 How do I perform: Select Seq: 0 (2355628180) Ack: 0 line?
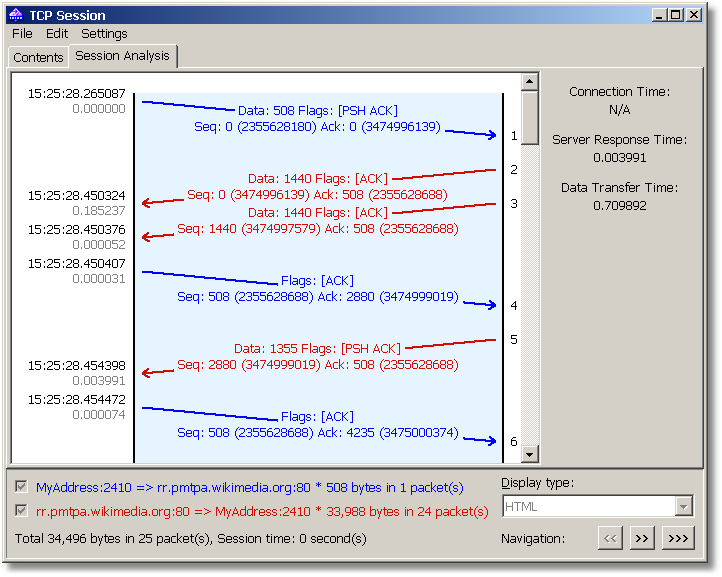[317, 127]
